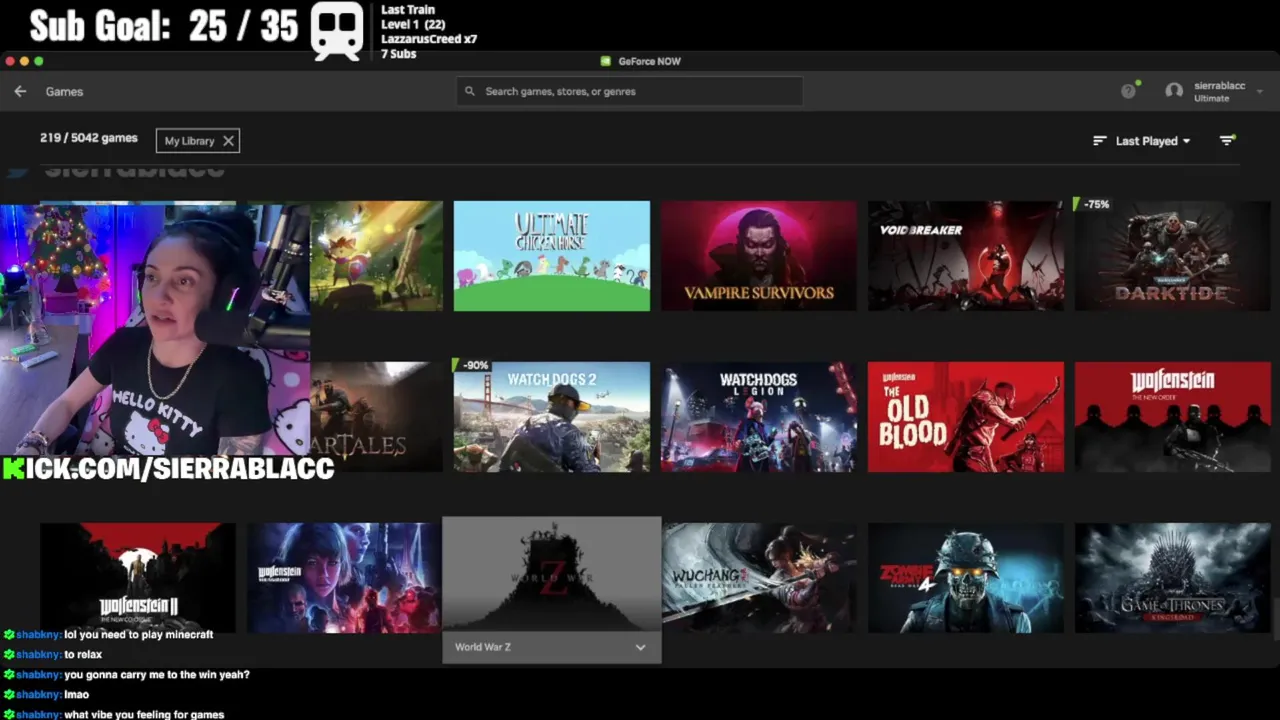
Task: Click the 219 / 5042 games counter
Action: coord(89,138)
